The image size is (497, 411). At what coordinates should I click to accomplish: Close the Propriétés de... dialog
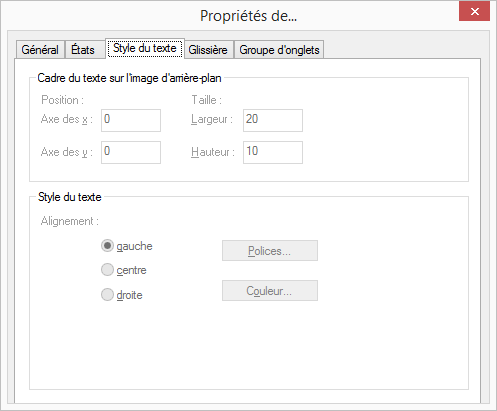click(474, 12)
